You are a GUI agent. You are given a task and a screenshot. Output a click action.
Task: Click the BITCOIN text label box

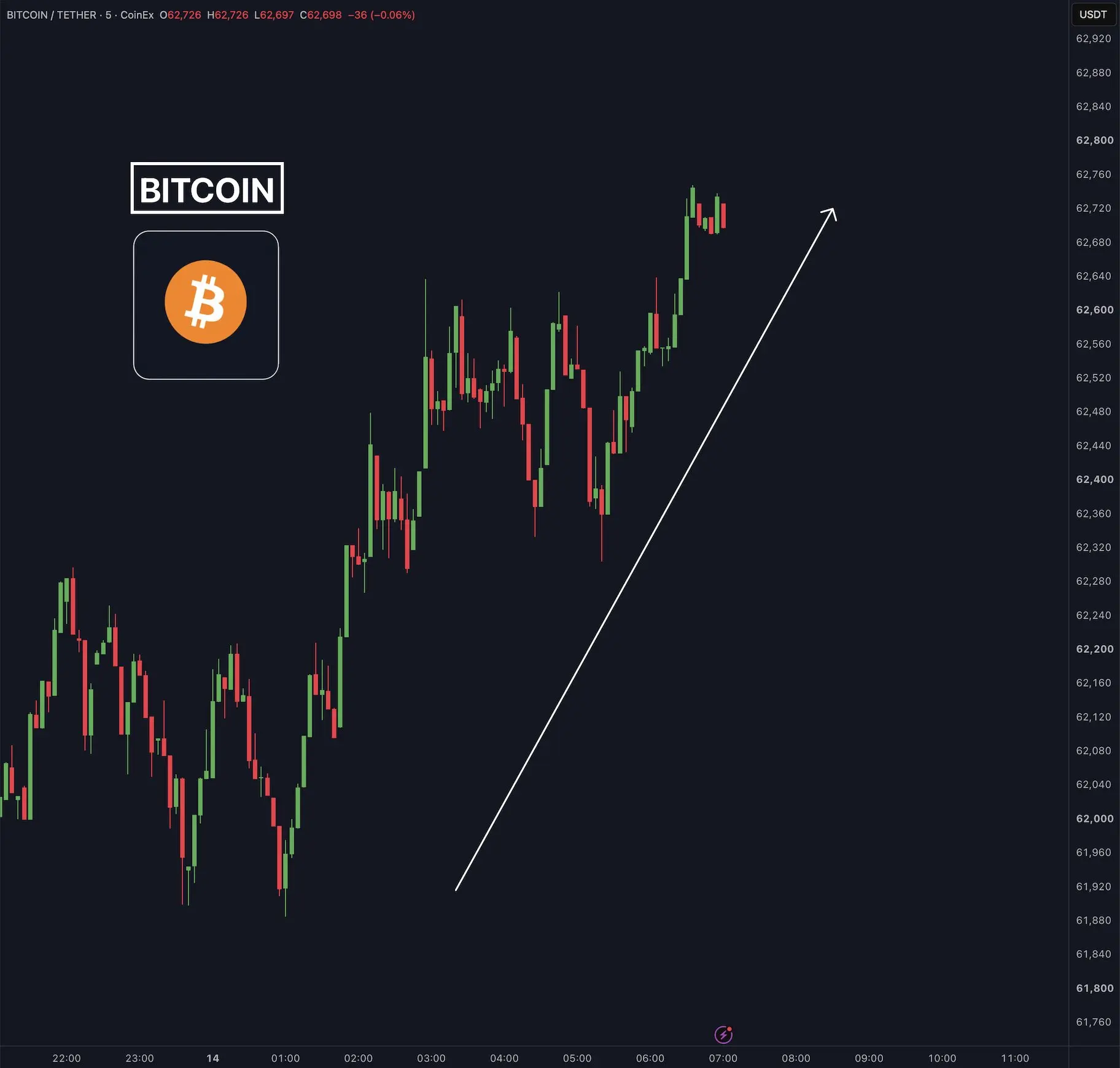pos(207,188)
